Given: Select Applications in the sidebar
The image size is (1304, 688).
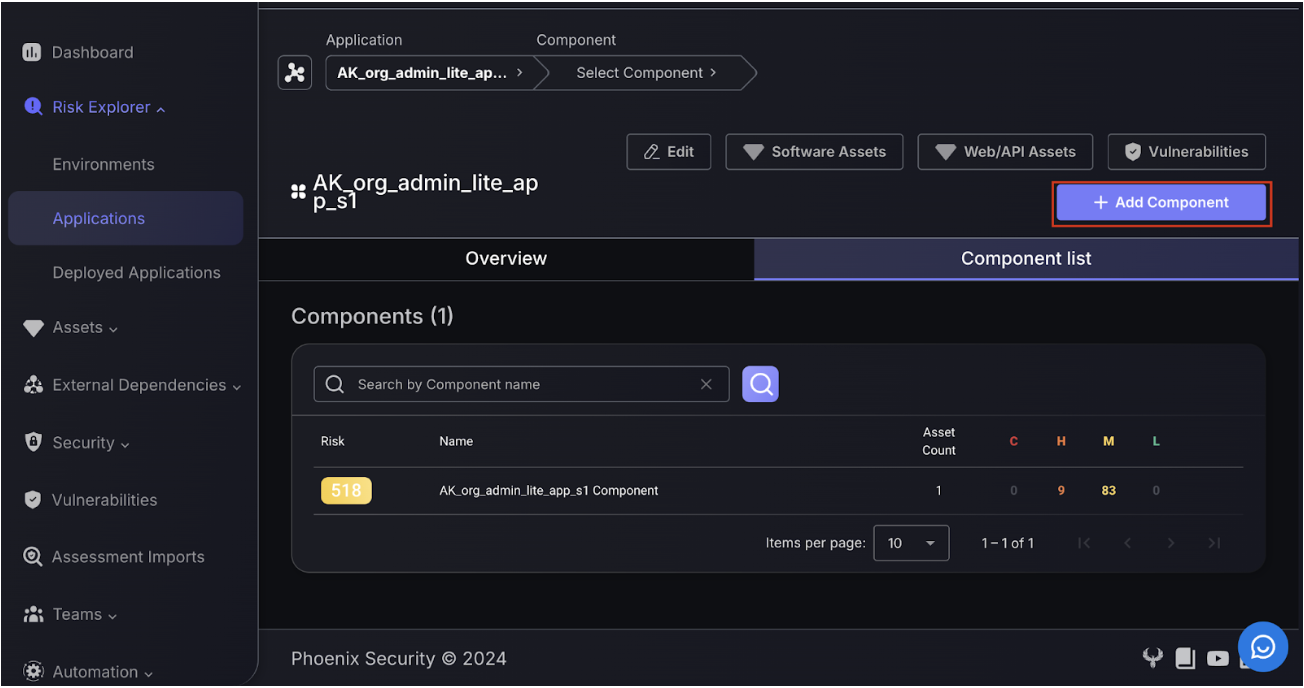Looking at the screenshot, I should click(x=126, y=218).
